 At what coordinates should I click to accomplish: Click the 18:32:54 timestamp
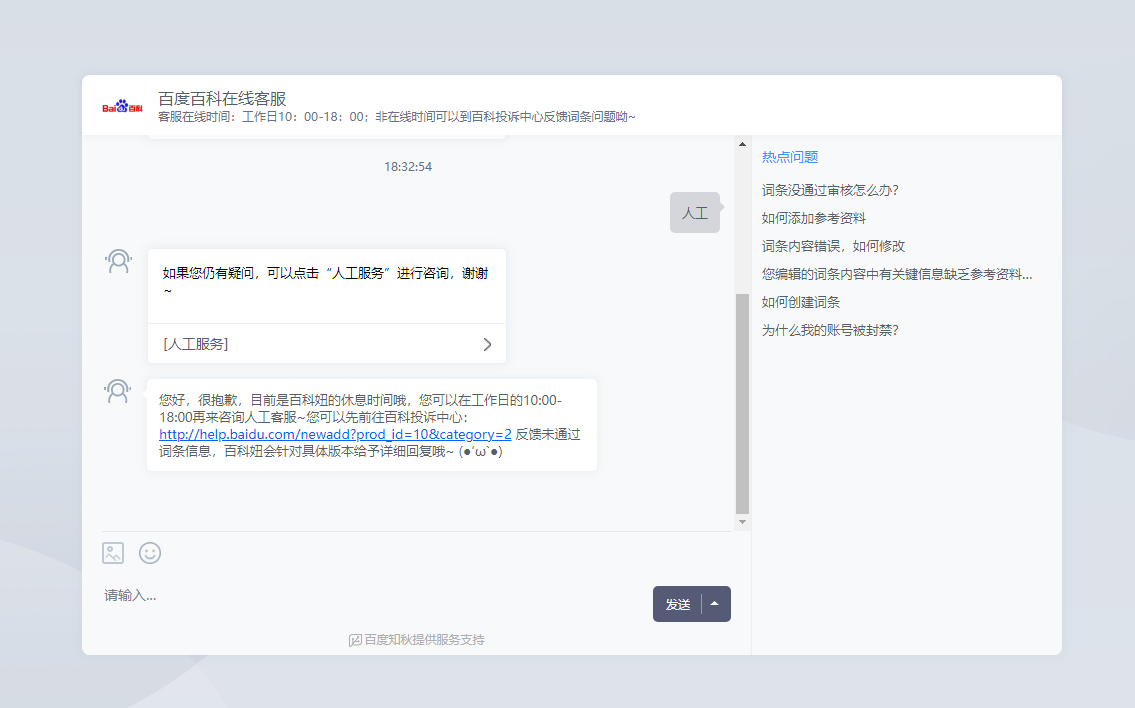pyautogui.click(x=408, y=167)
